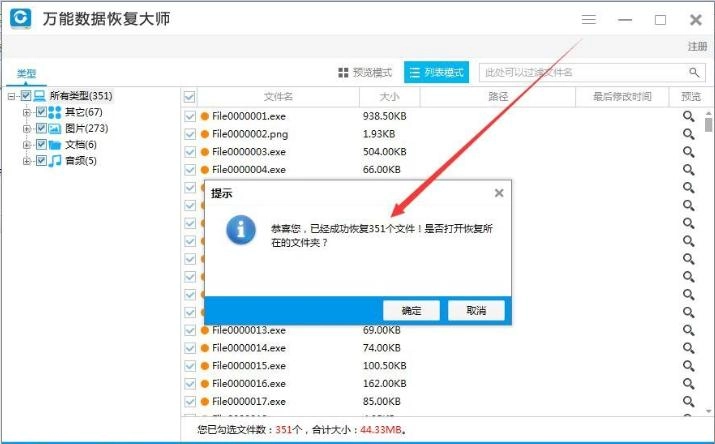Click the search magnifier in filter box

694,73
